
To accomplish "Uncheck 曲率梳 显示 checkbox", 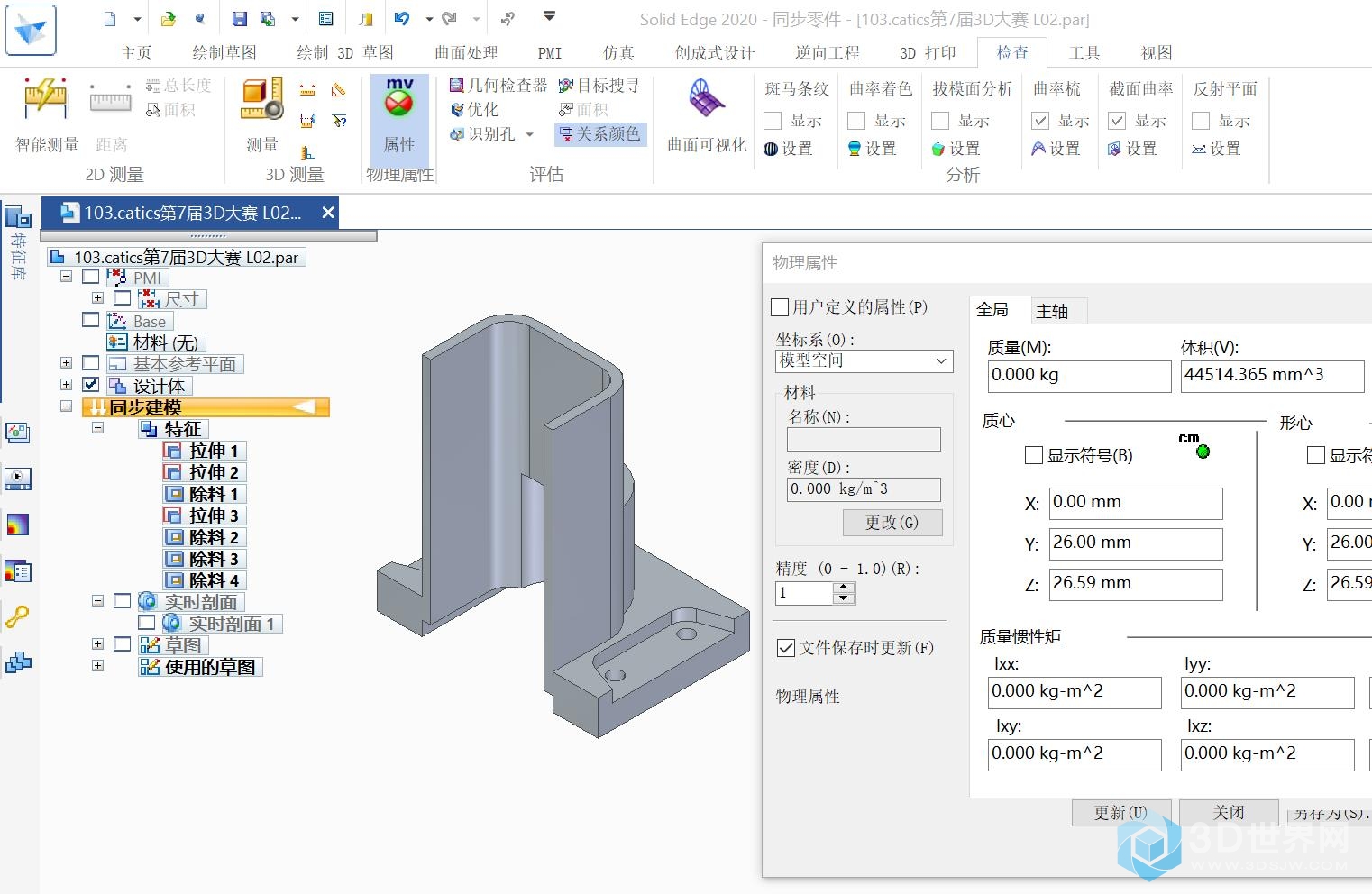I will tap(1040, 121).
